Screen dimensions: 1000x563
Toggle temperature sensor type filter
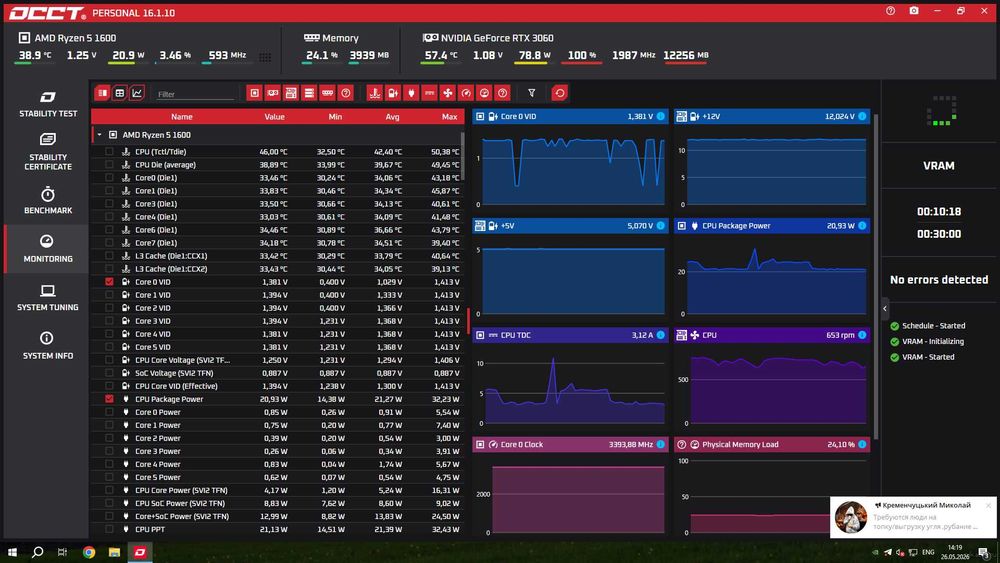coord(374,93)
